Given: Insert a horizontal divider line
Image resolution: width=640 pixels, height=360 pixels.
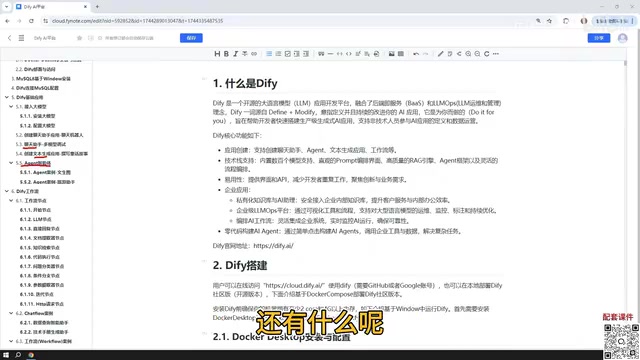Looking at the screenshot, I should 330,54.
